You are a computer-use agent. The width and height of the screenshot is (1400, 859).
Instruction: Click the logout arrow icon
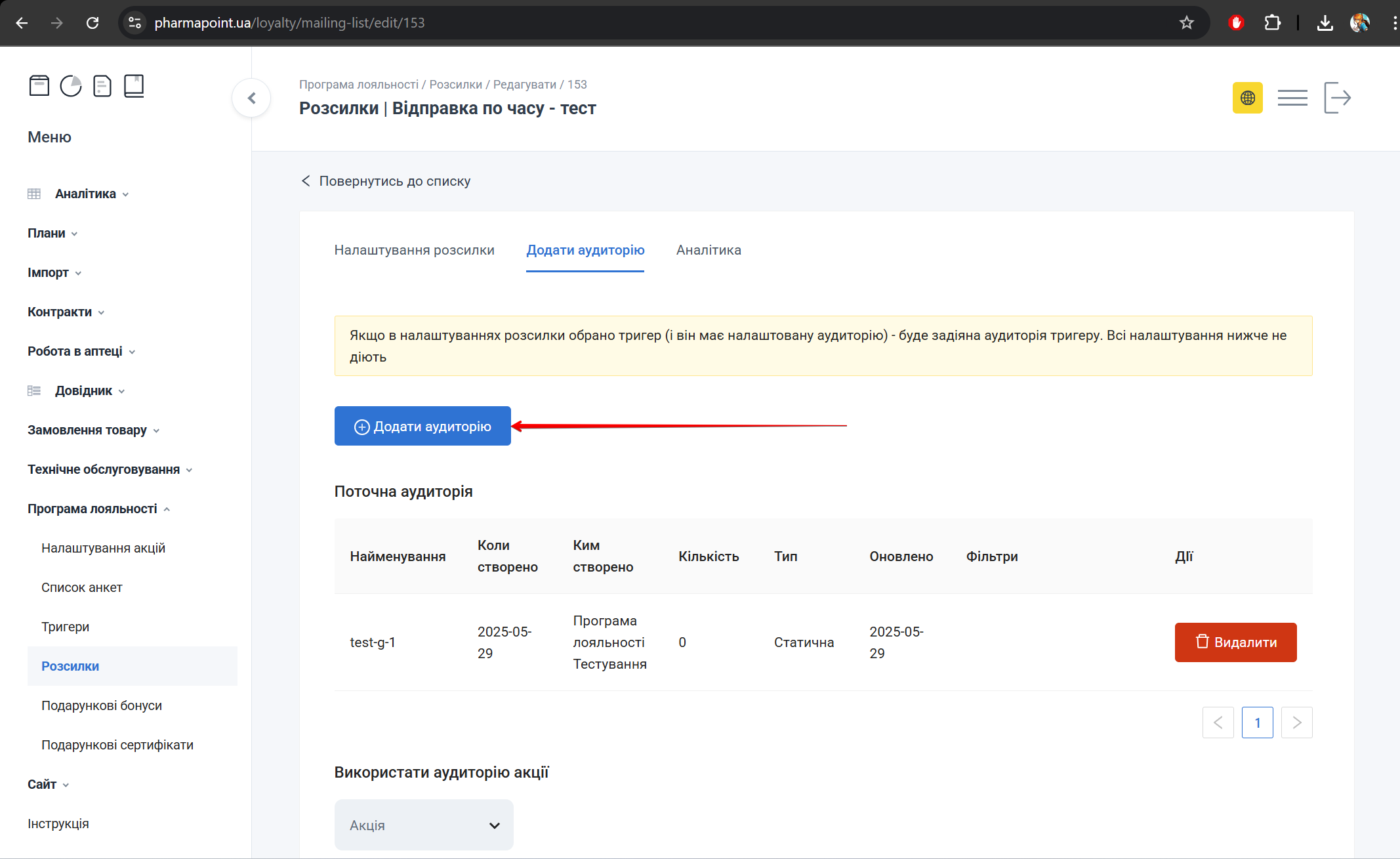tap(1337, 98)
